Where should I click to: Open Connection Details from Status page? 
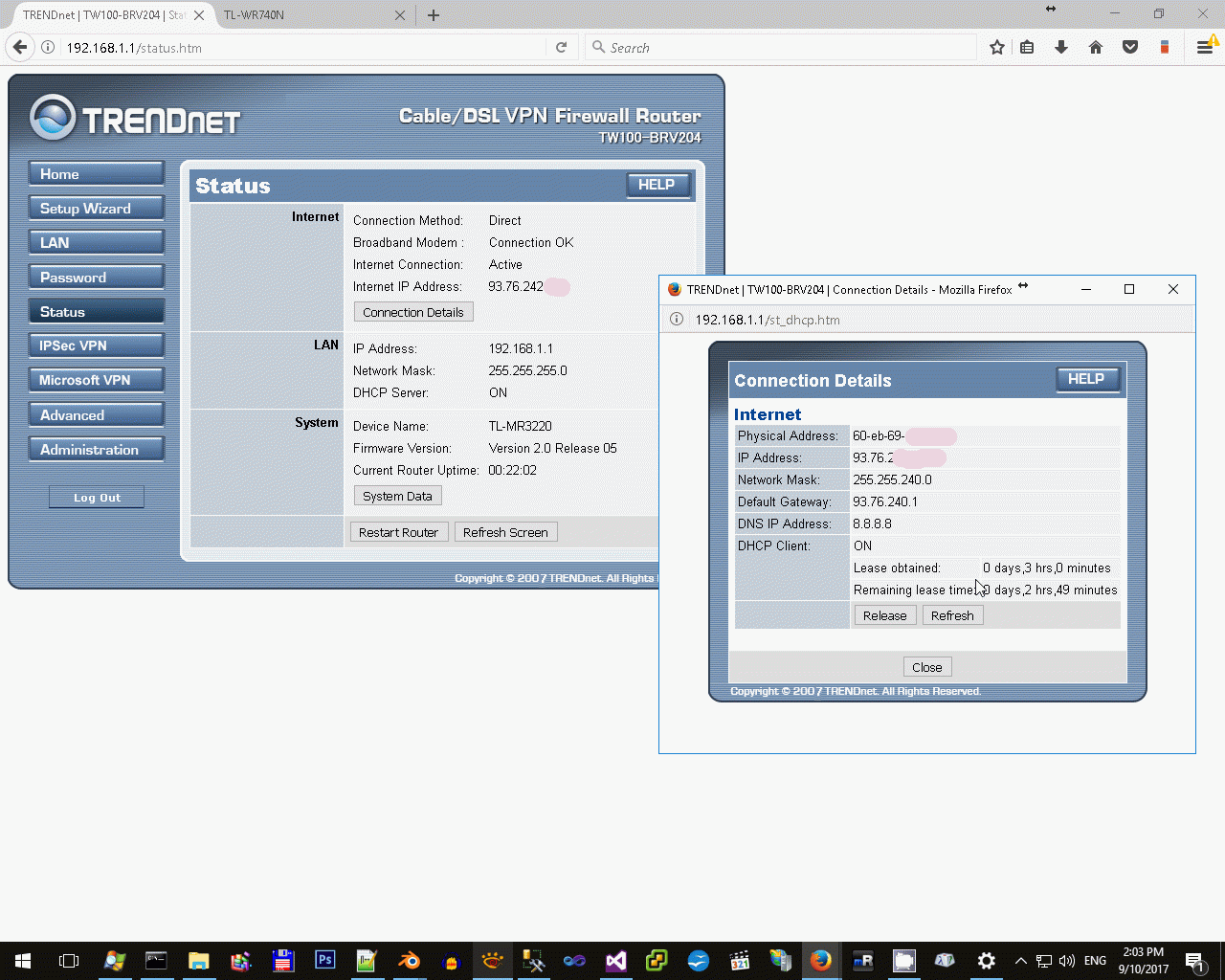click(x=413, y=312)
